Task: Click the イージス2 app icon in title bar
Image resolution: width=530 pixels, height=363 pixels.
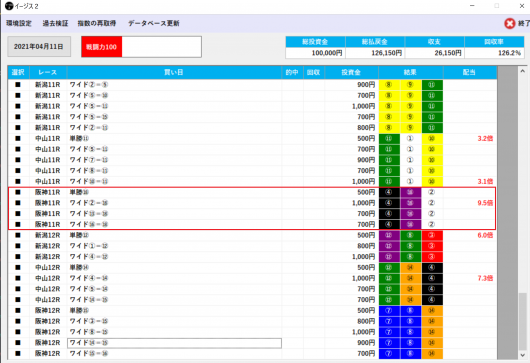Action: click(x=9, y=6)
